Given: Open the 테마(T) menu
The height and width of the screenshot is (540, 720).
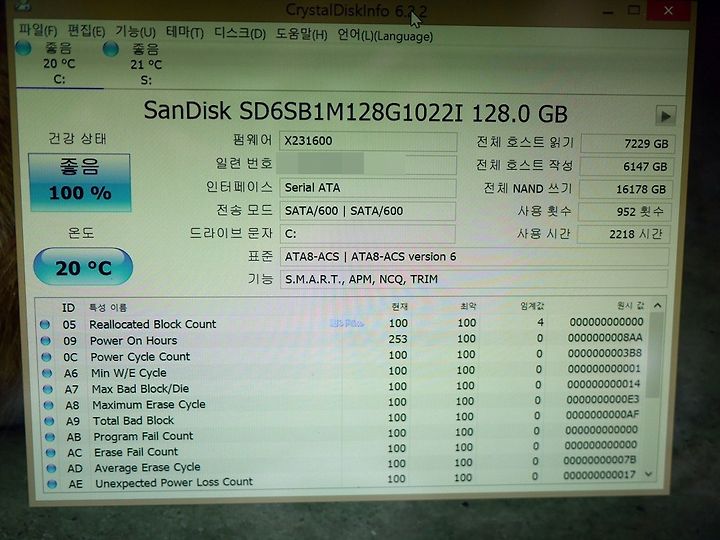Looking at the screenshot, I should coord(185,32).
